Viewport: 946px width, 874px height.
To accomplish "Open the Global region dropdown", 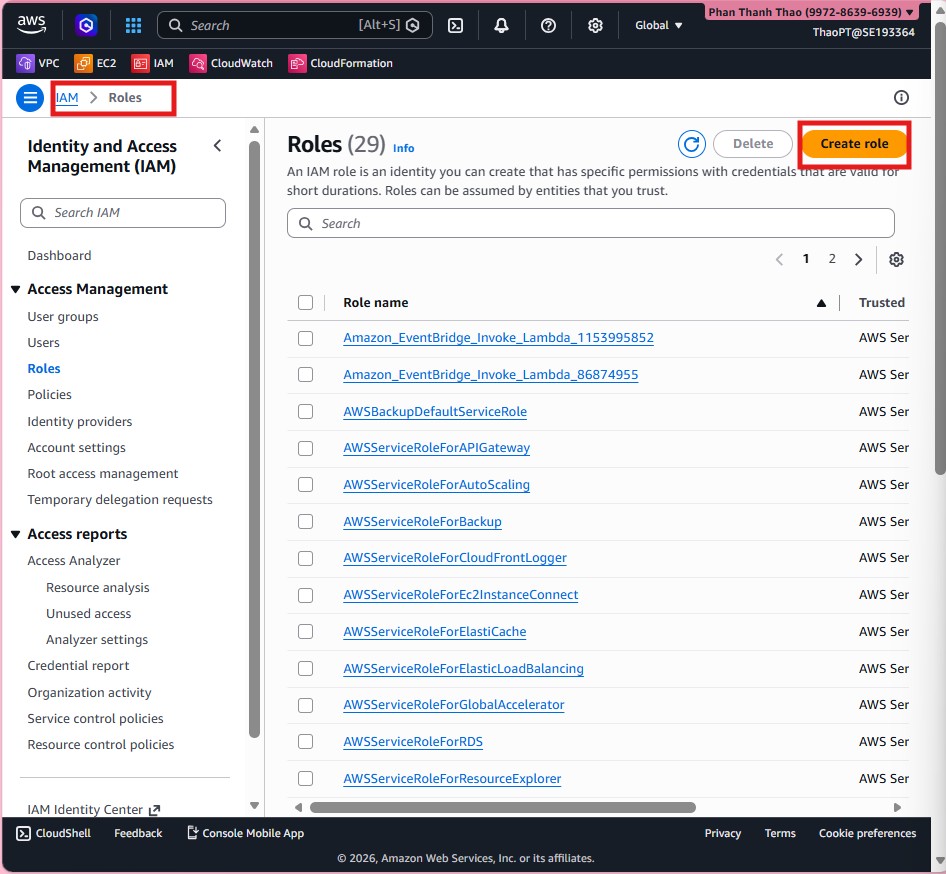I will coord(659,25).
